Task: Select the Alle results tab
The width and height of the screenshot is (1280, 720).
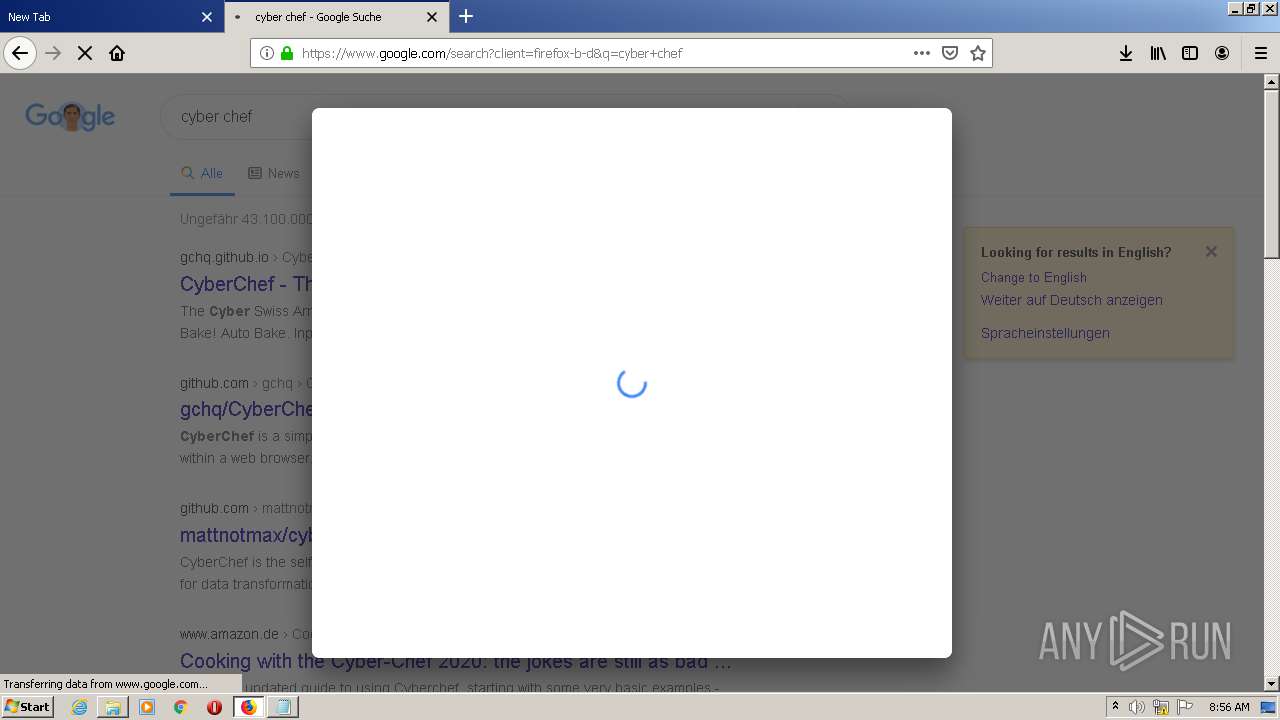Action: (202, 173)
